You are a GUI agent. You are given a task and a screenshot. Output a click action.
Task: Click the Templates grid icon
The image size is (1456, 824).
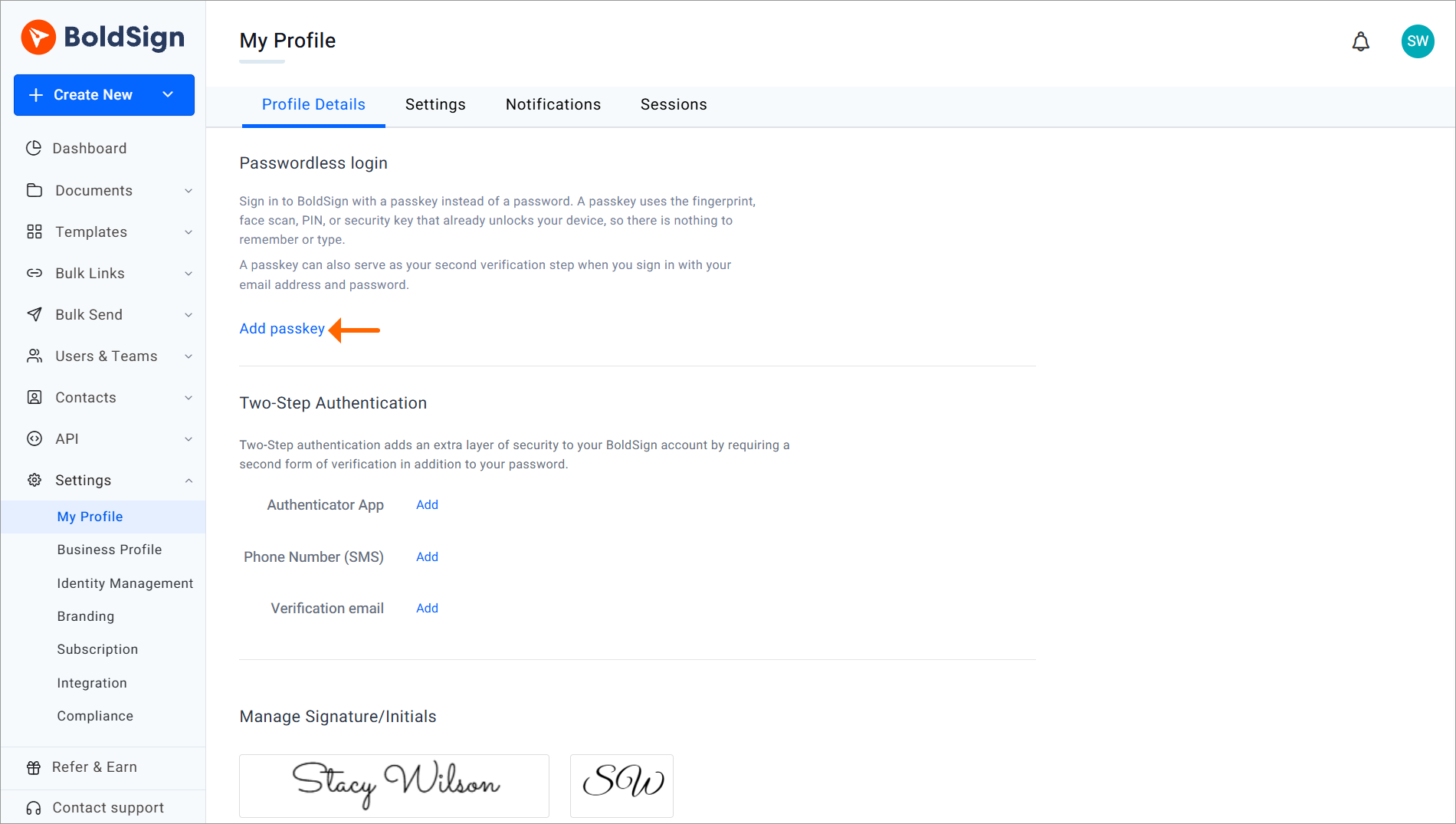point(34,231)
